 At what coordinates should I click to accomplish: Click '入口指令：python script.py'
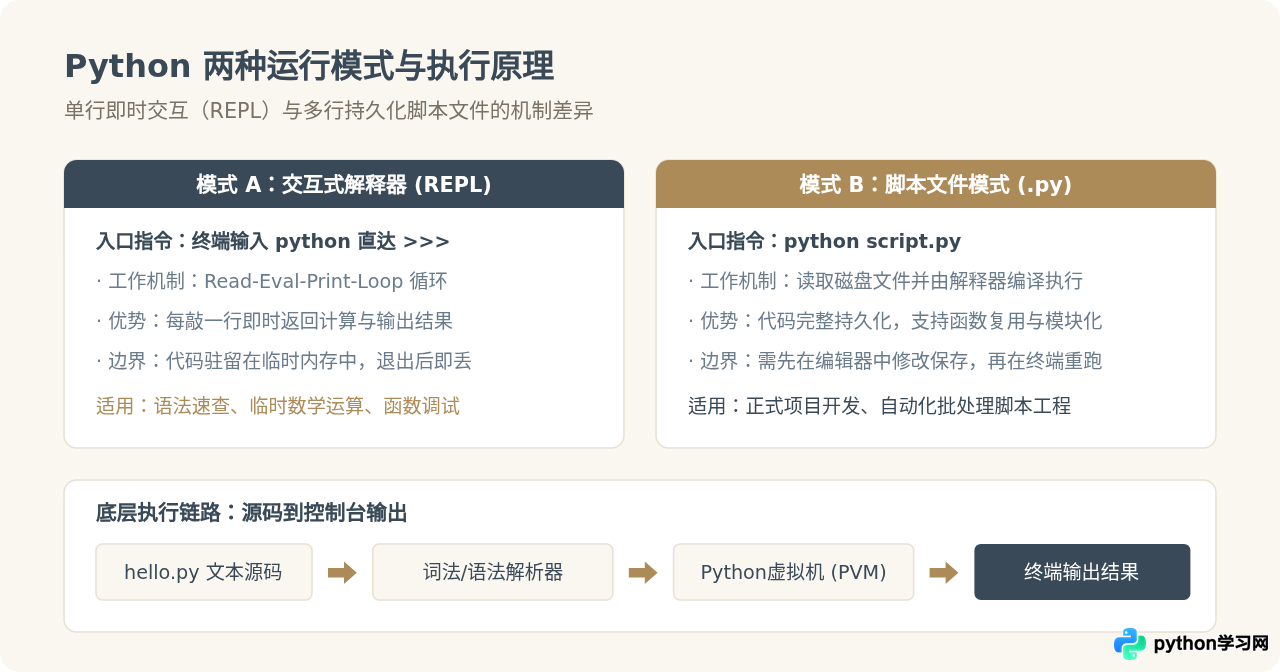825,241
